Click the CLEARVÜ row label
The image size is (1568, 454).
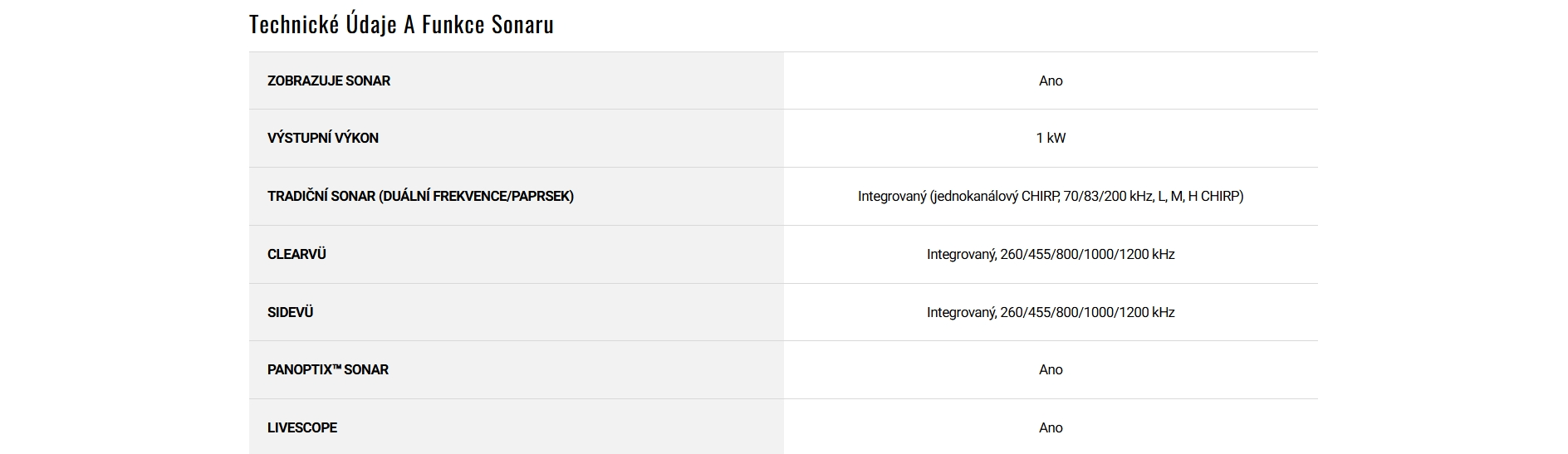click(x=296, y=254)
